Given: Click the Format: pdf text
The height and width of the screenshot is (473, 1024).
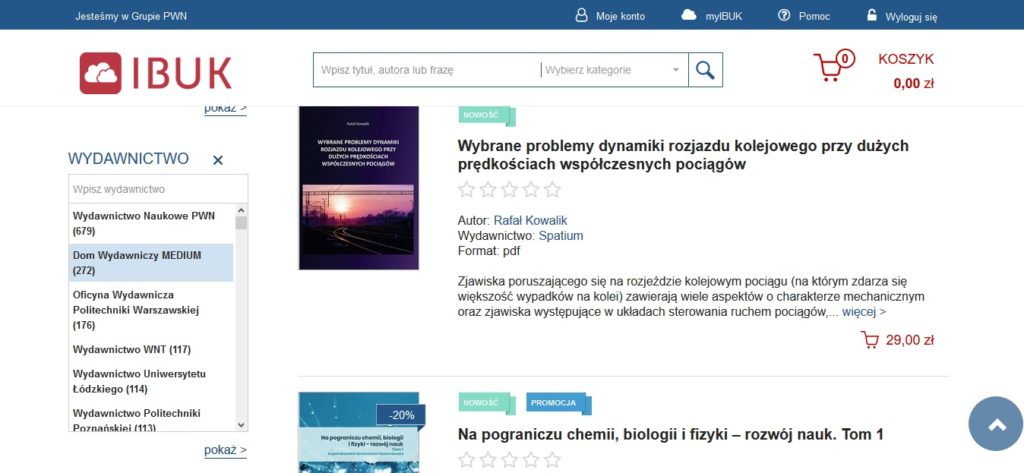Looking at the screenshot, I should pyautogui.click(x=489, y=251).
